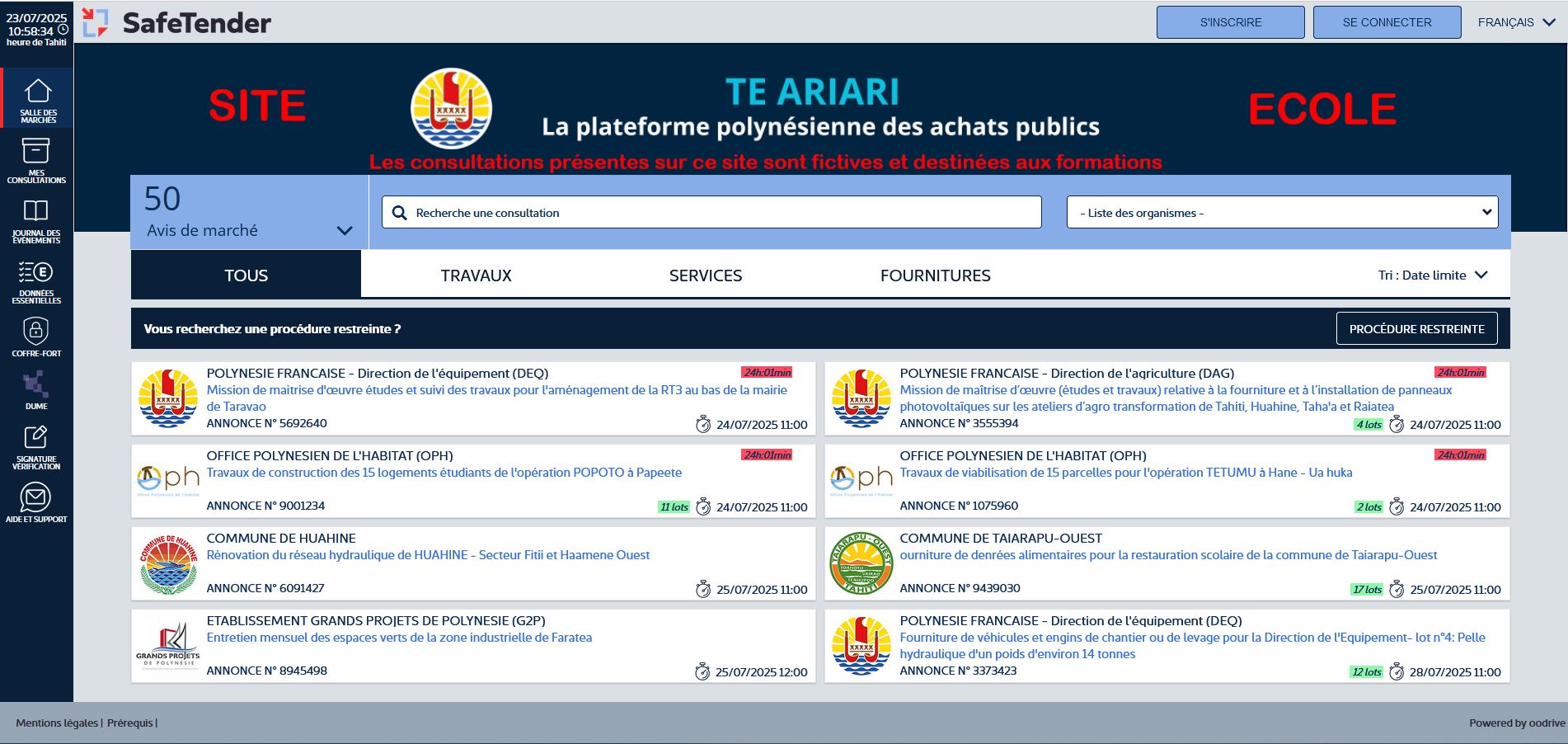1568x744 pixels.
Task: Click the search magnifier icon
Action: click(x=400, y=213)
